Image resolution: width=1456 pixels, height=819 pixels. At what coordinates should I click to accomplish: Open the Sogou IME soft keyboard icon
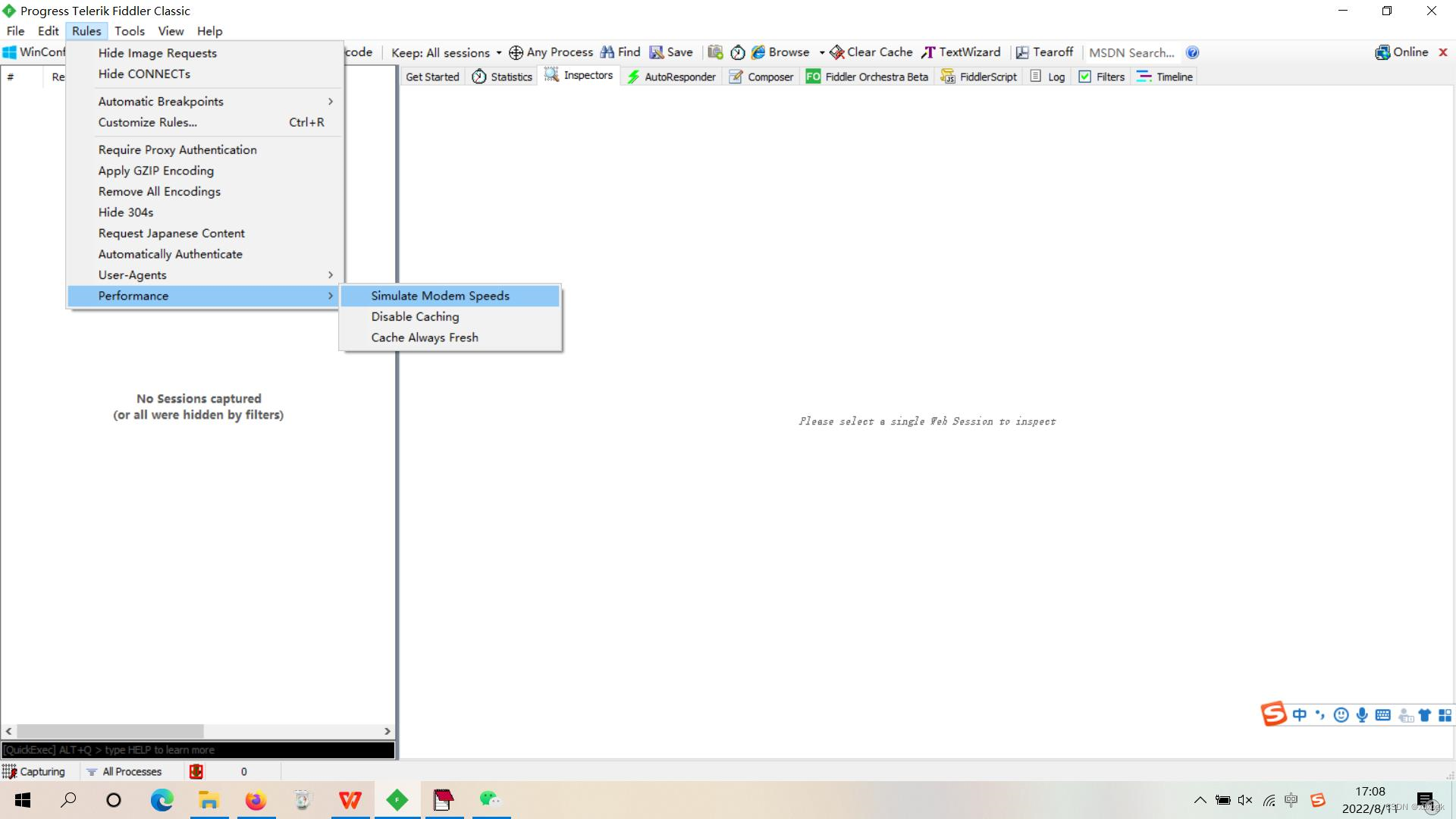tap(1382, 715)
